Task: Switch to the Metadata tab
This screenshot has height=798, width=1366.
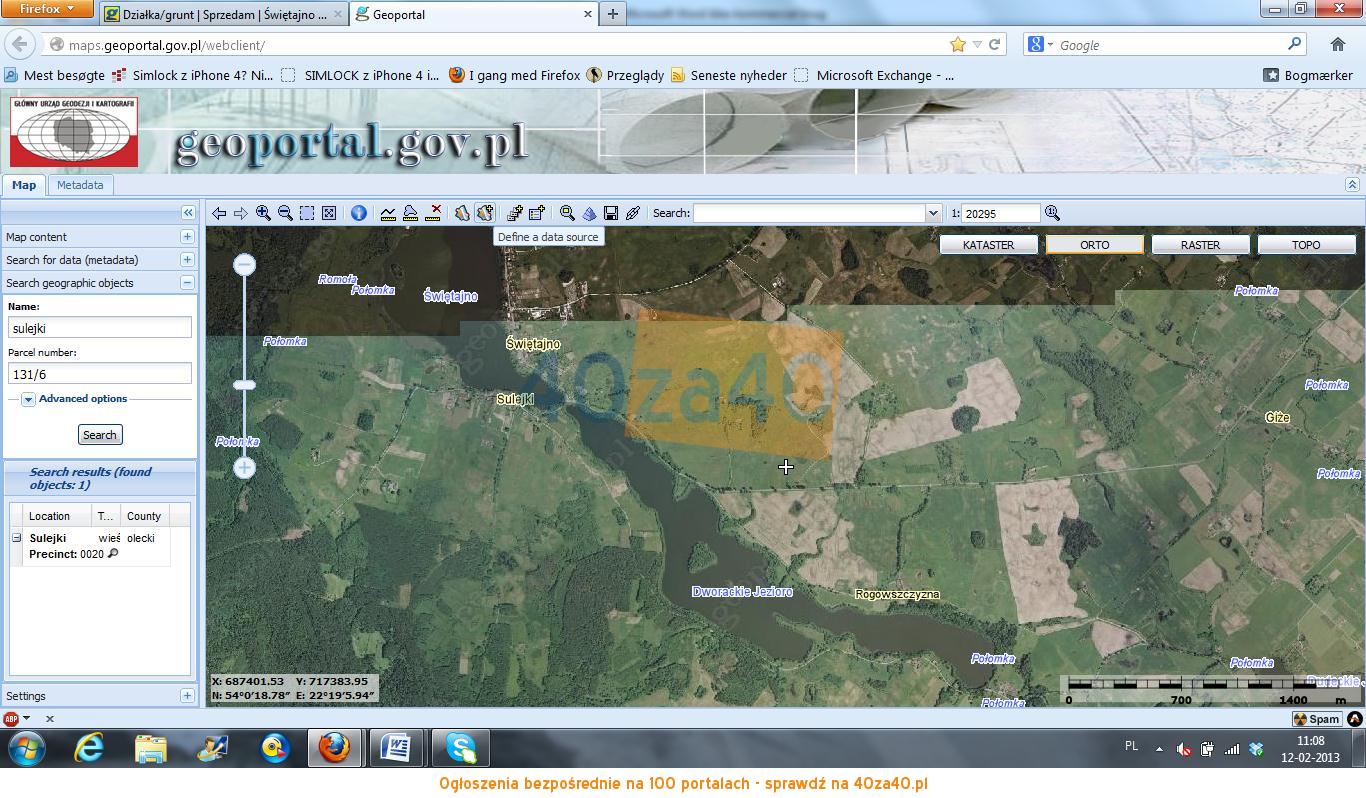Action: [x=80, y=185]
